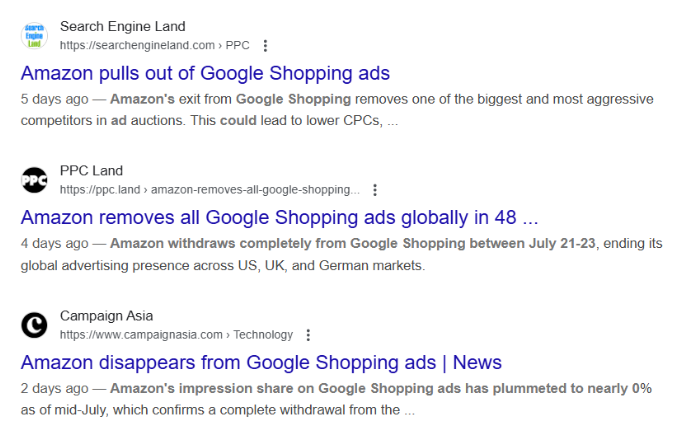
Task: Open three-dot menu for Search Engine Land result
Action: click(x=265, y=46)
